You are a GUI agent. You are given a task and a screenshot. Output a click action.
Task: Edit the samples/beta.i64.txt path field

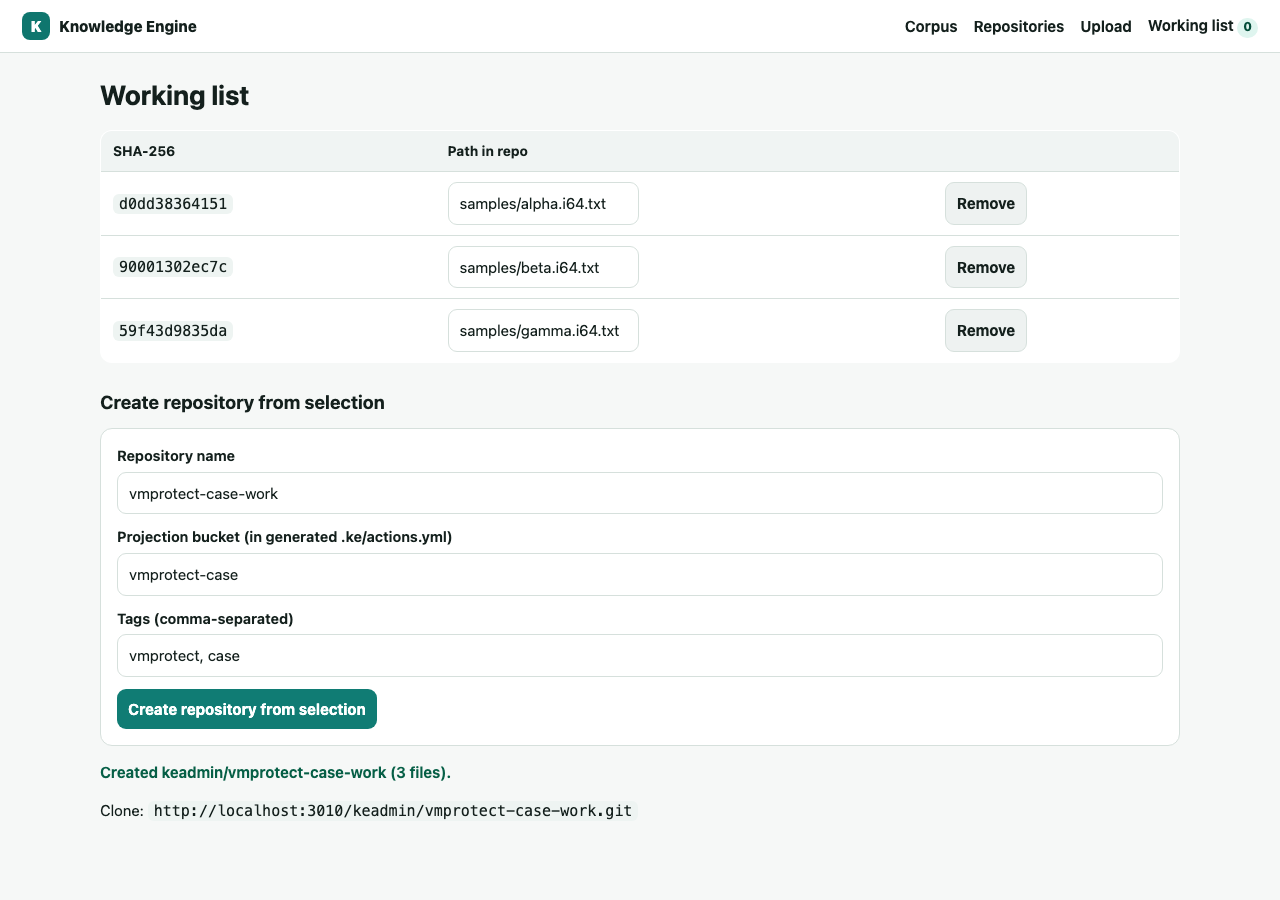543,267
